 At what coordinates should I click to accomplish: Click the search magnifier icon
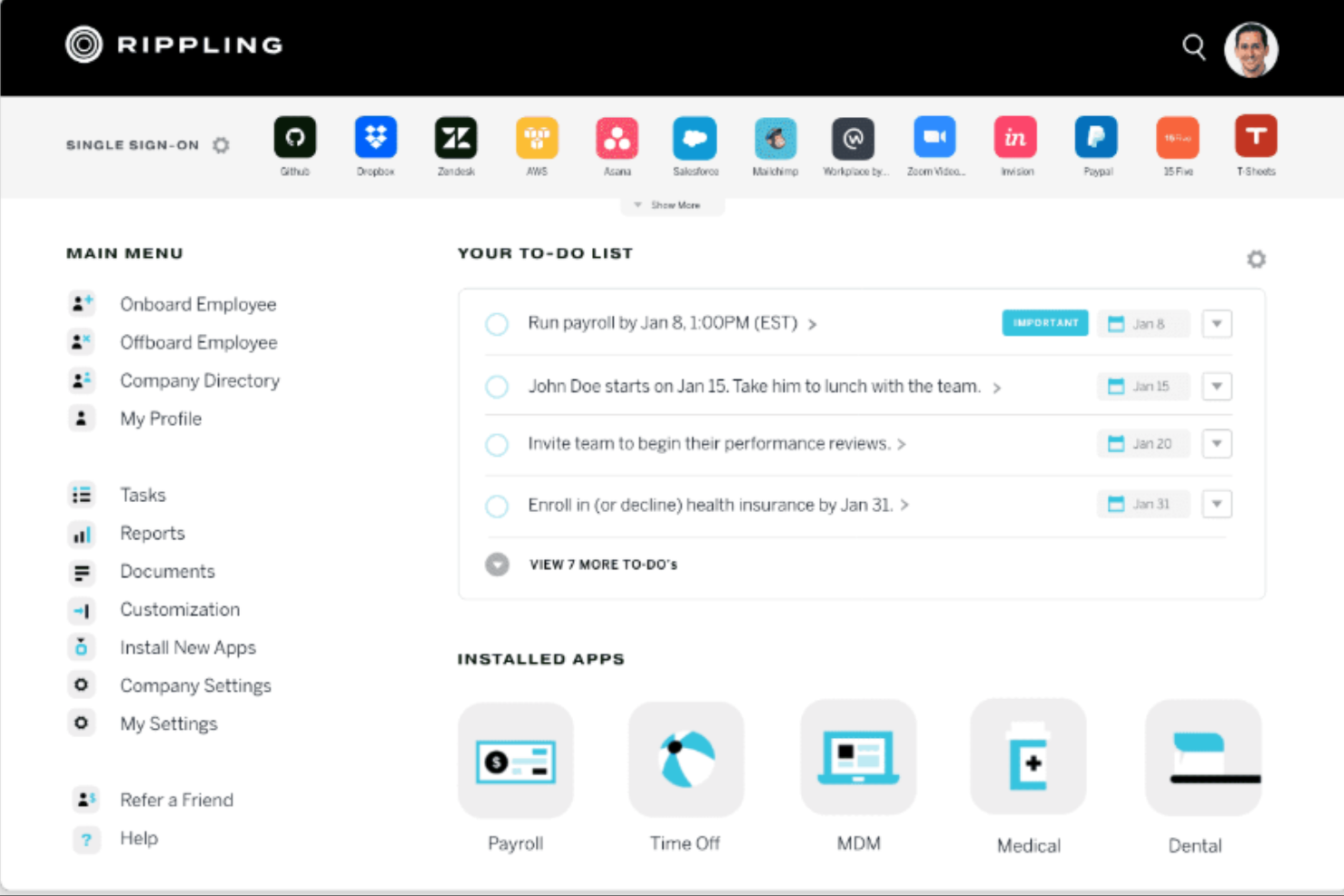tap(1193, 47)
